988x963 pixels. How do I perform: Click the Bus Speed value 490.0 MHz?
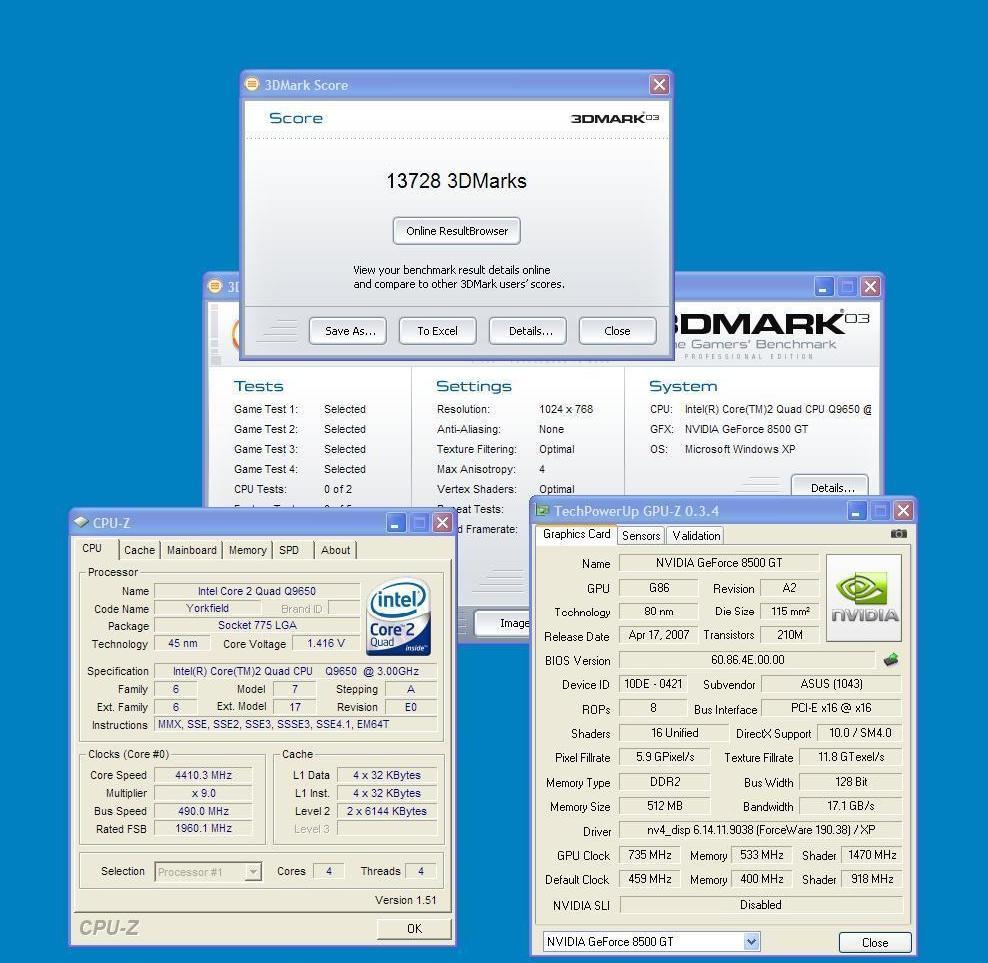point(204,811)
